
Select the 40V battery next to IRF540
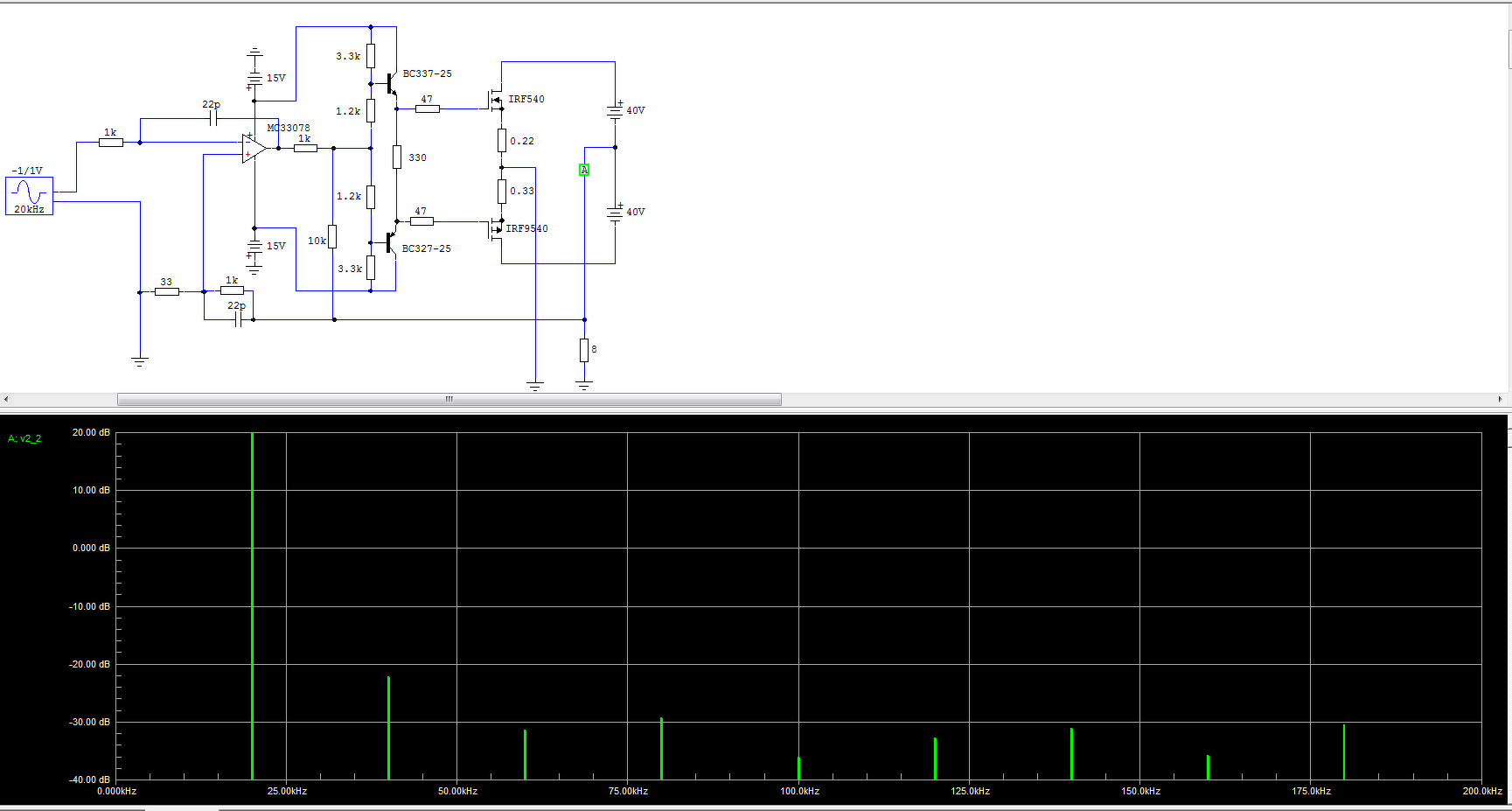(x=615, y=110)
